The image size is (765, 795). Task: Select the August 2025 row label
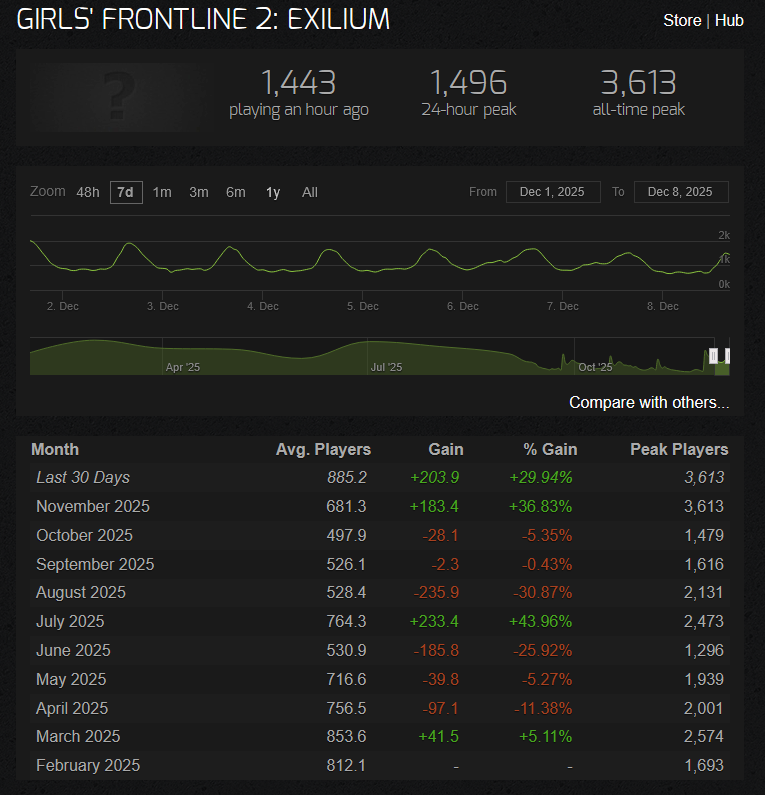[81, 592]
